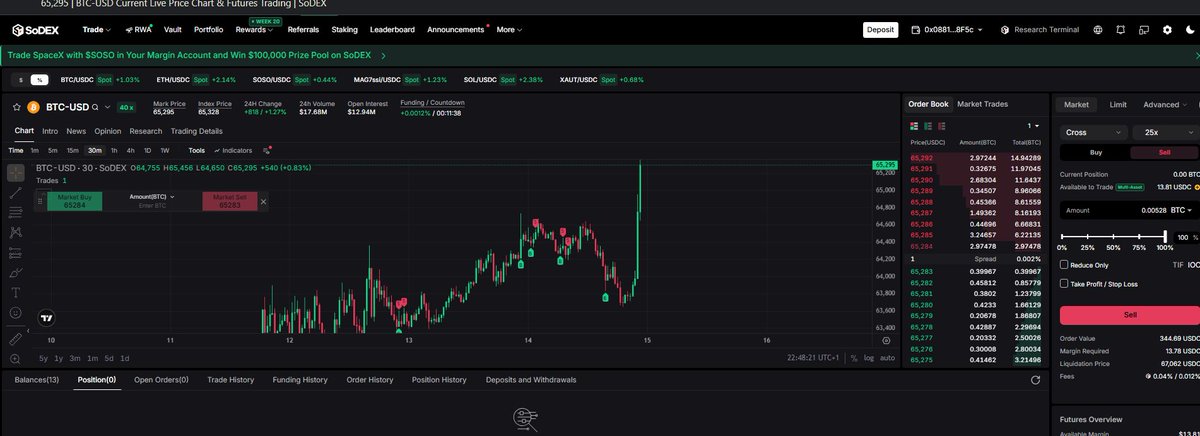Select the Buy side toggle

(1095, 152)
